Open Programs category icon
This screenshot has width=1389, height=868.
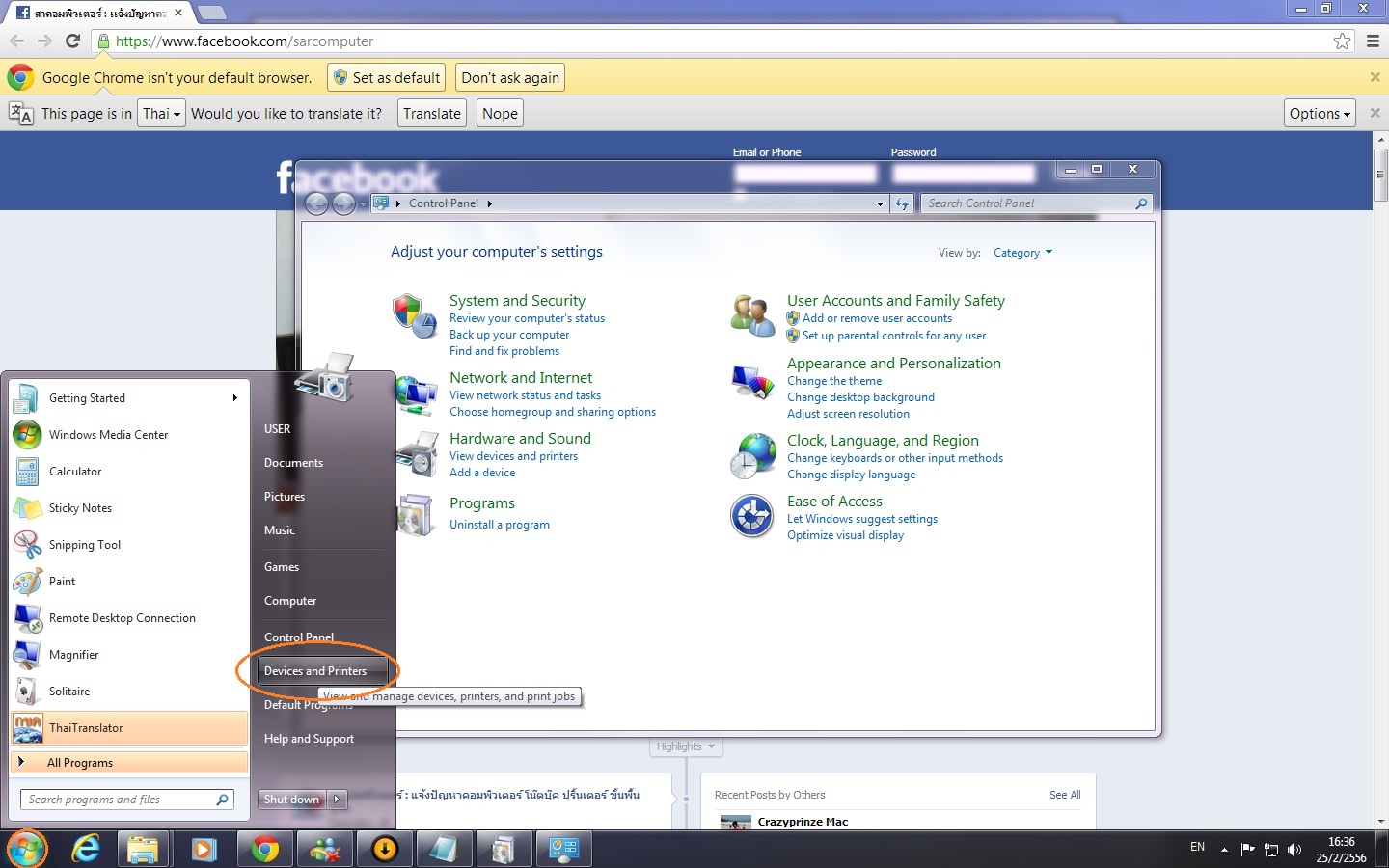pyautogui.click(x=416, y=514)
